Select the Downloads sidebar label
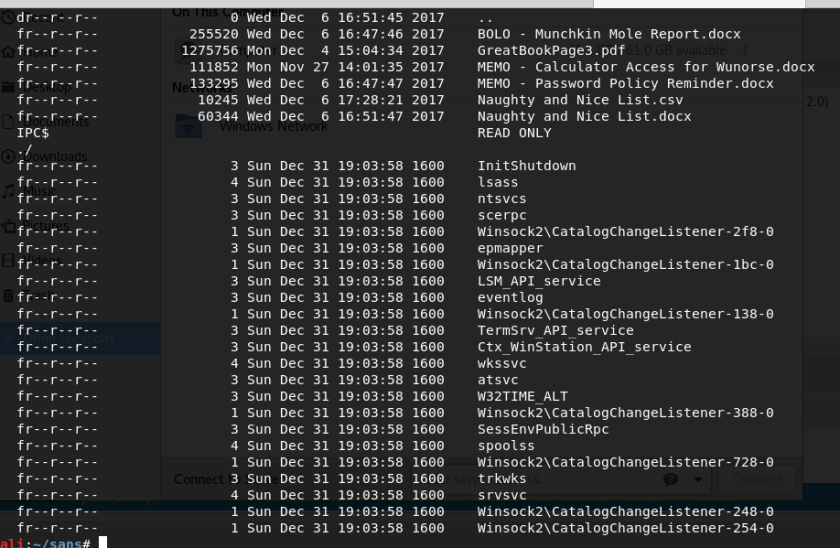This screenshot has width=840, height=548. [55, 156]
